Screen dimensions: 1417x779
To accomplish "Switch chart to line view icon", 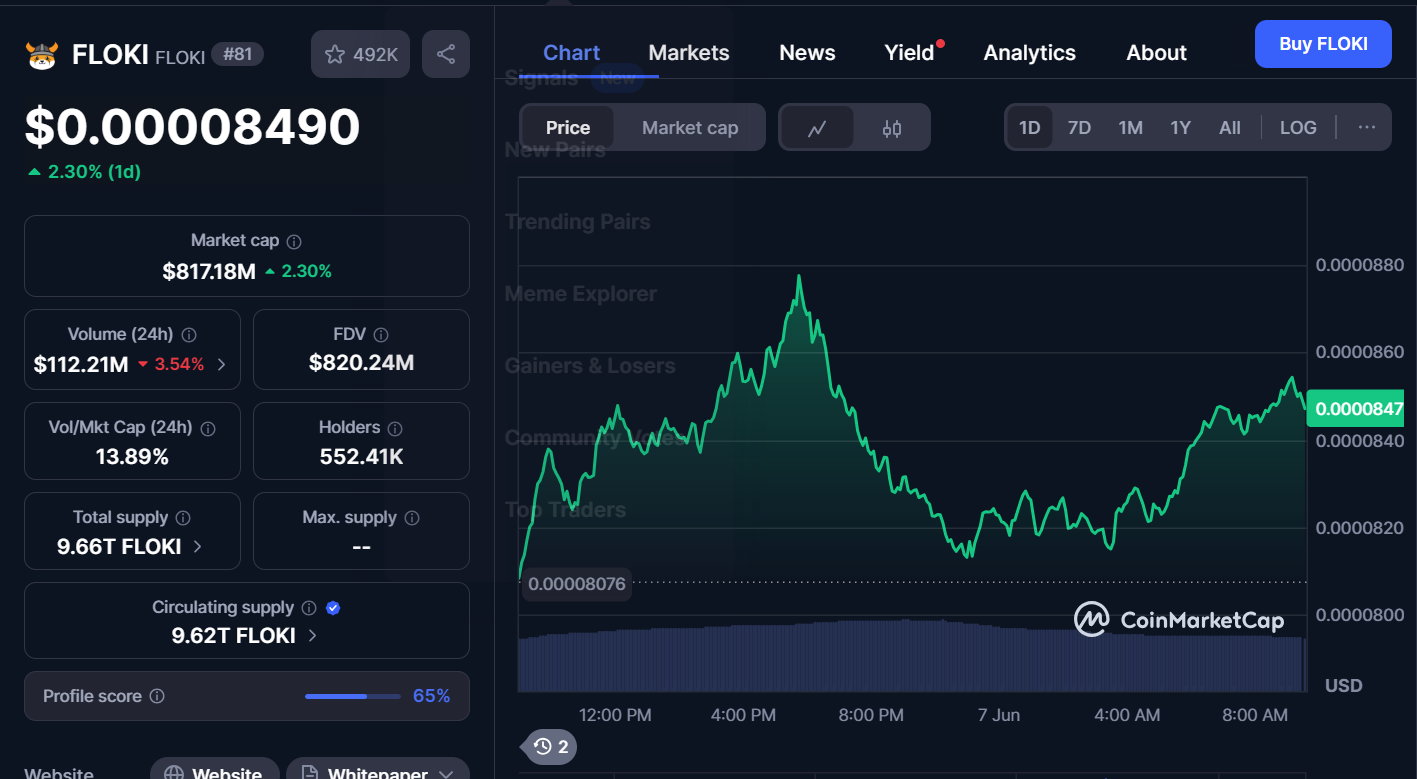I will [x=817, y=128].
